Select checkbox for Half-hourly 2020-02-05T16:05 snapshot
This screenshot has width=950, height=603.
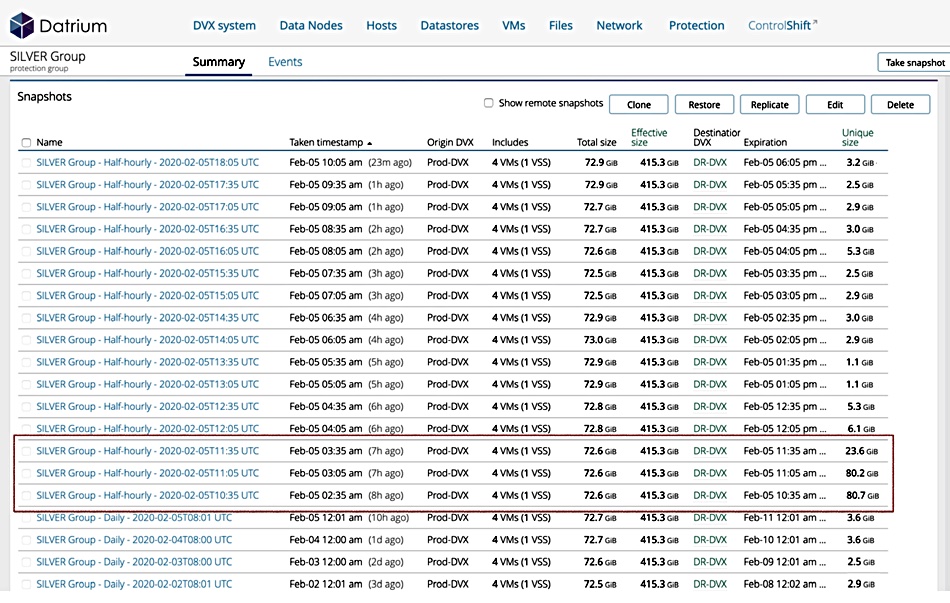(x=26, y=252)
